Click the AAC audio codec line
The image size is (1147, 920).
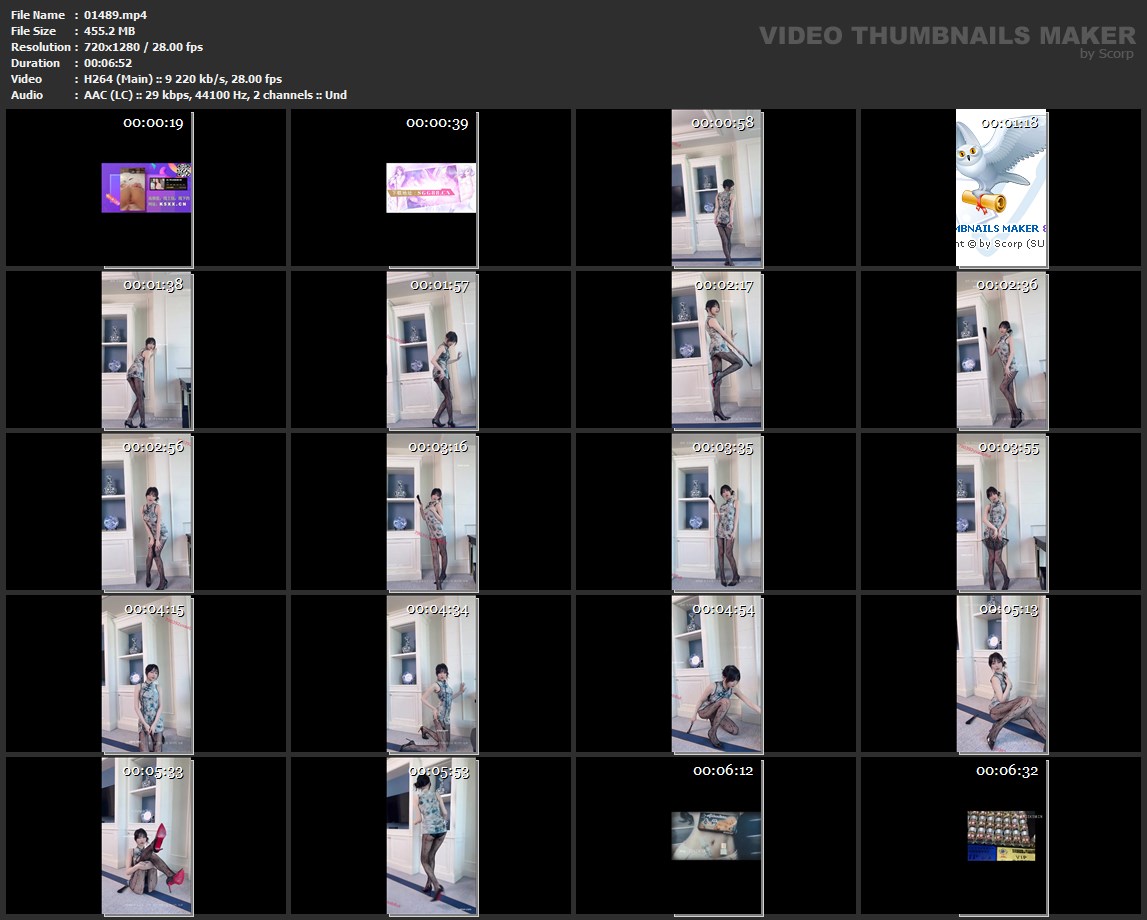[x=215, y=95]
